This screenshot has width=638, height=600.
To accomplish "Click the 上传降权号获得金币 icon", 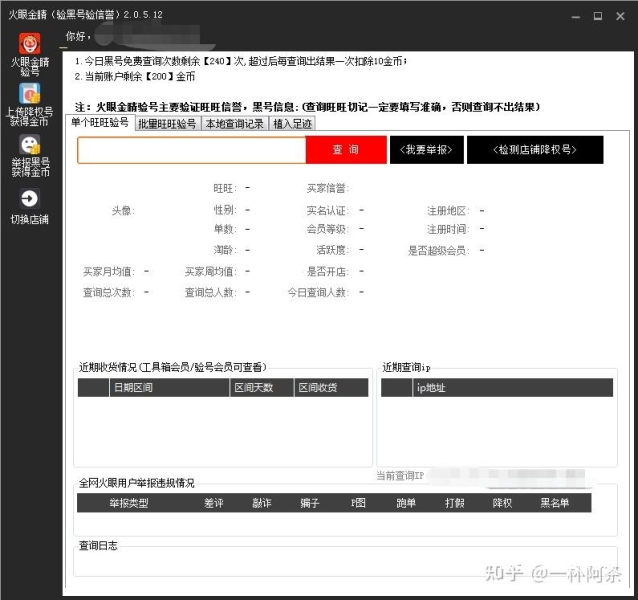I will tap(30, 95).
